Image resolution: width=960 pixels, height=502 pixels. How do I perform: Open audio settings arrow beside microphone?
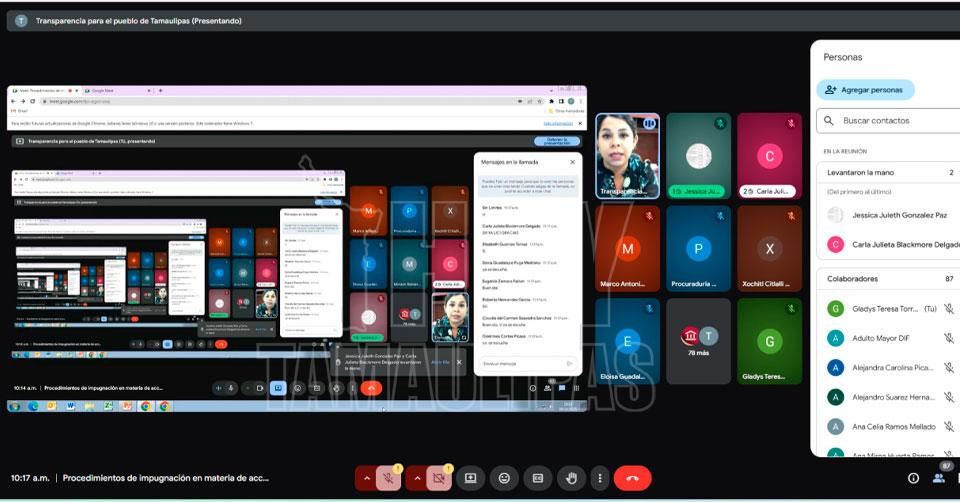coord(366,478)
